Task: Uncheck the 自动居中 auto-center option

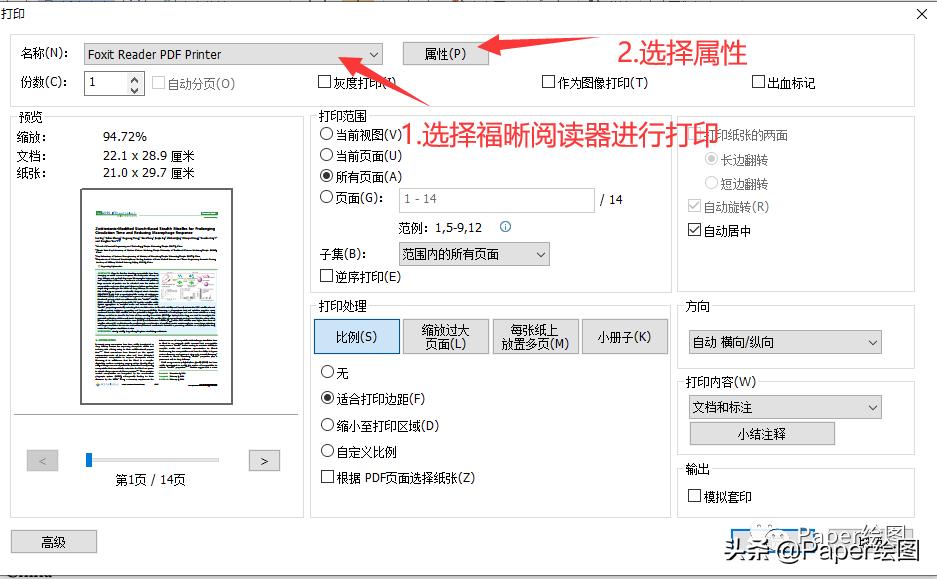Action: click(x=694, y=229)
